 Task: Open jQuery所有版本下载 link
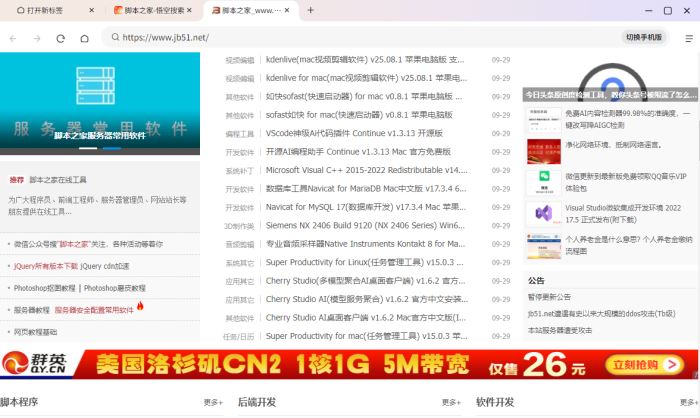pyautogui.click(x=46, y=266)
